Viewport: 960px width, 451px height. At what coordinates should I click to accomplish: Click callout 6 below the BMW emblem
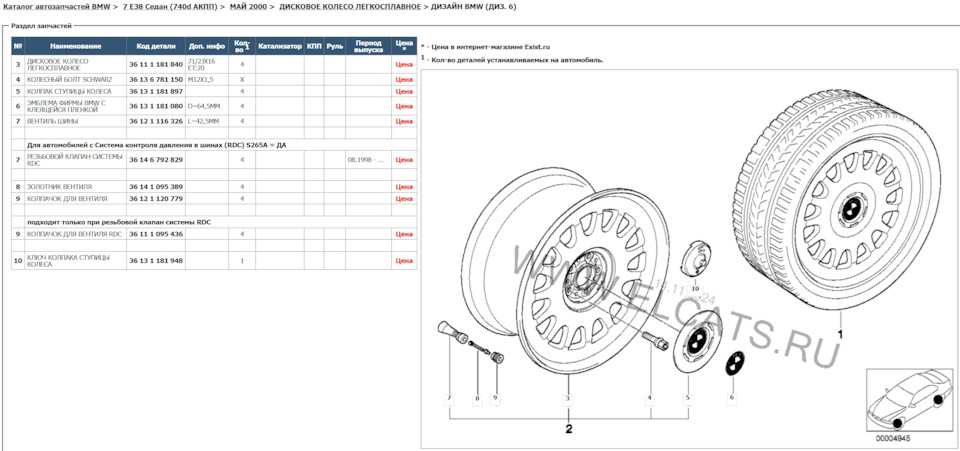pyautogui.click(x=731, y=398)
